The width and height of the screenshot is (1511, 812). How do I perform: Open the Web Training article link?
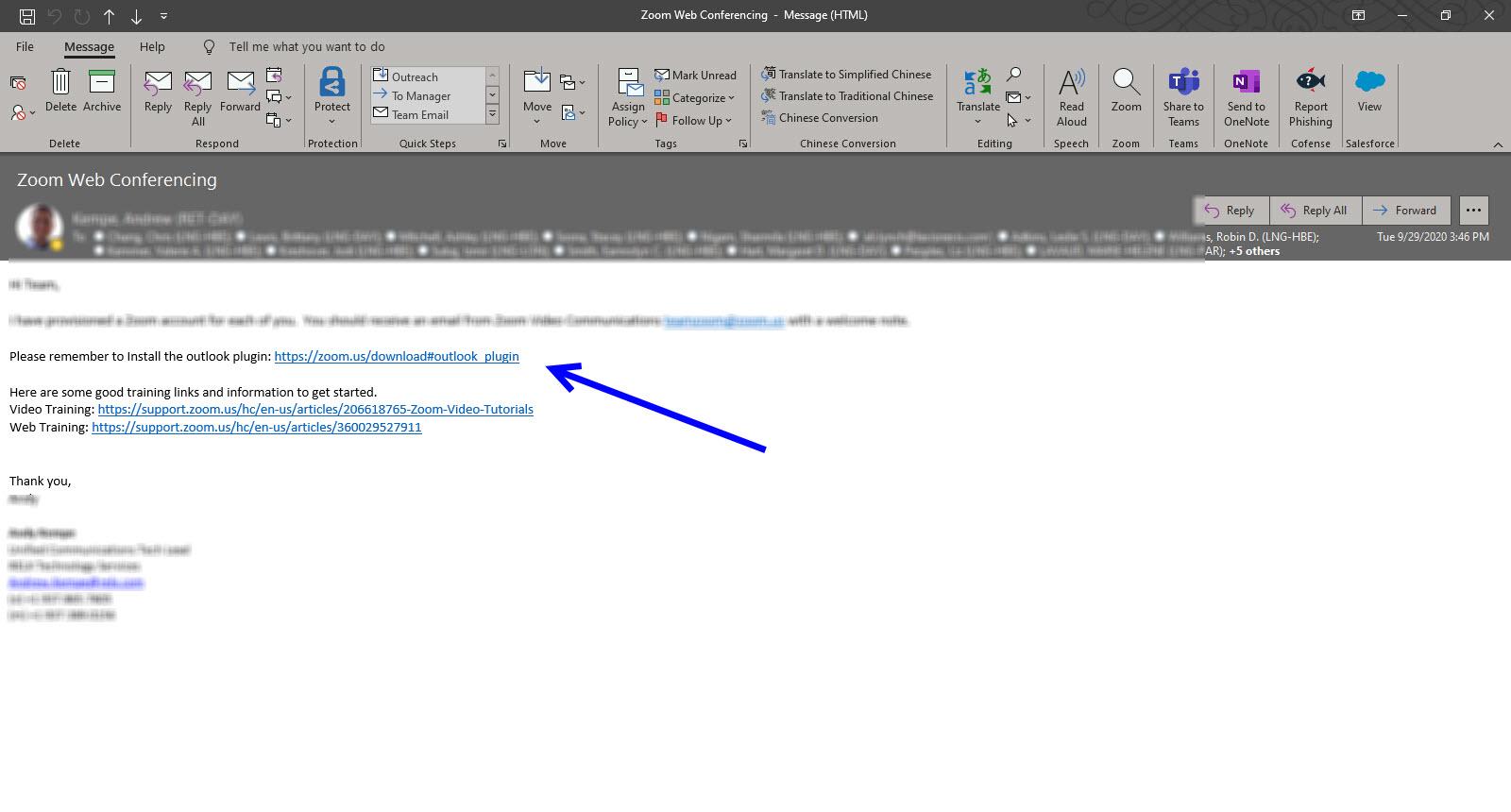[x=257, y=427]
